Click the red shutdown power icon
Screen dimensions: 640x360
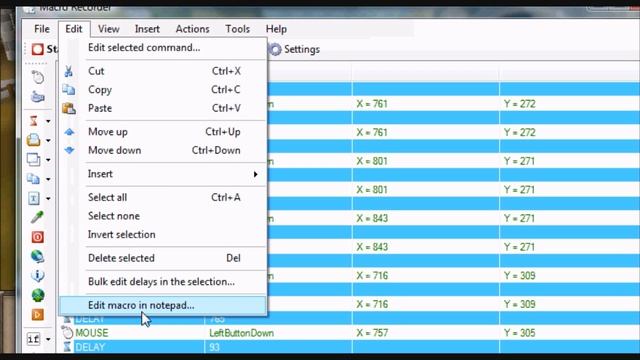[38, 237]
